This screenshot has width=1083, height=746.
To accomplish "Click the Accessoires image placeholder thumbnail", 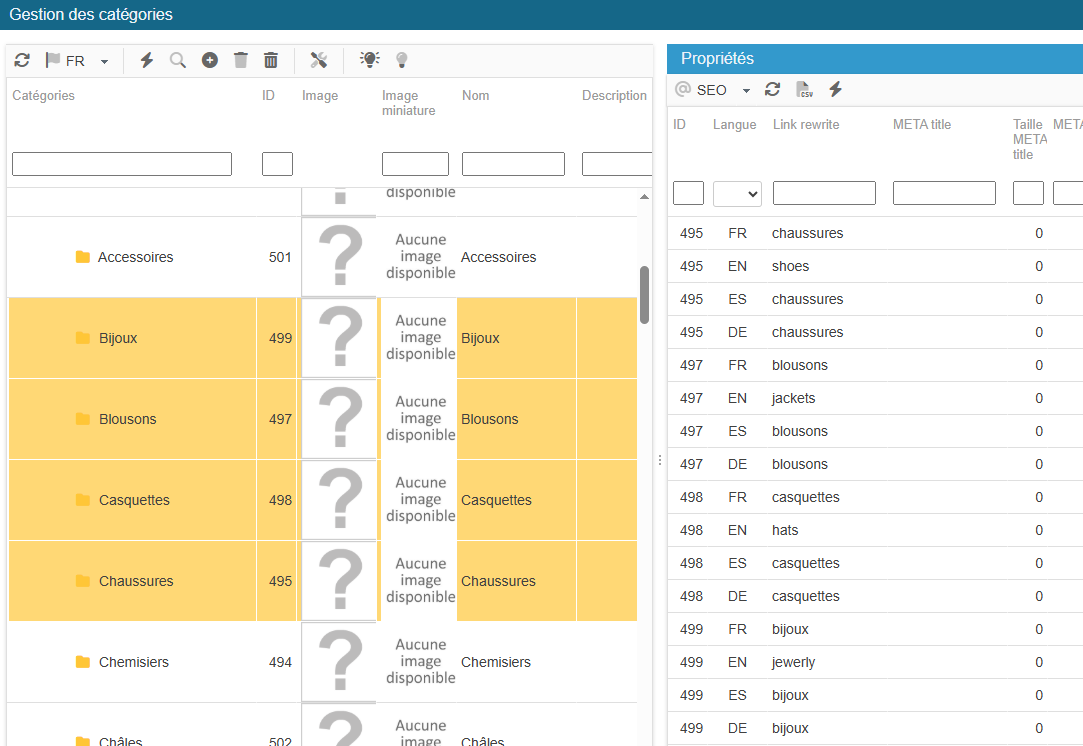I will tap(339, 256).
